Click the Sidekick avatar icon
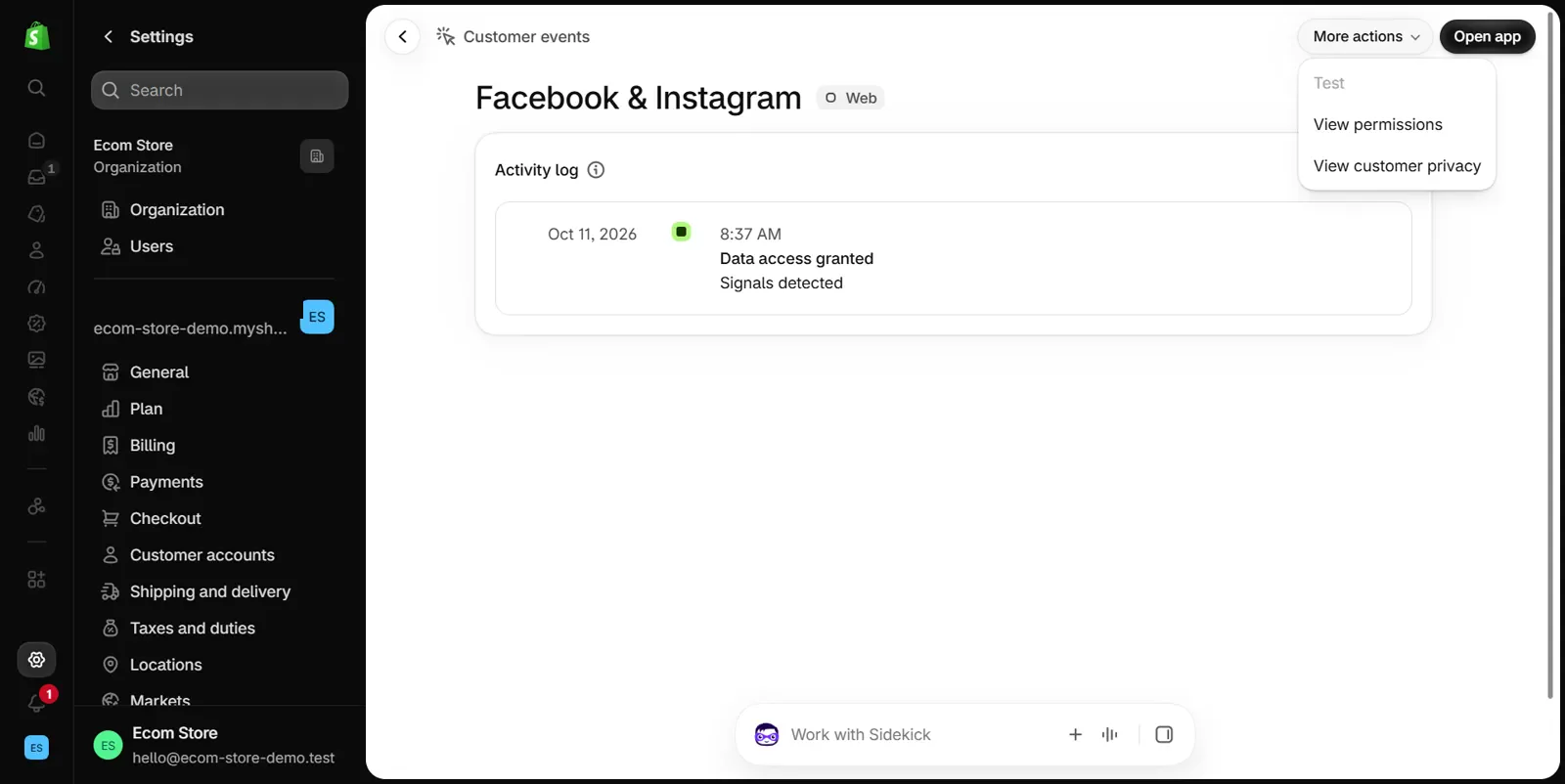This screenshot has height=784, width=1565. click(x=767, y=734)
